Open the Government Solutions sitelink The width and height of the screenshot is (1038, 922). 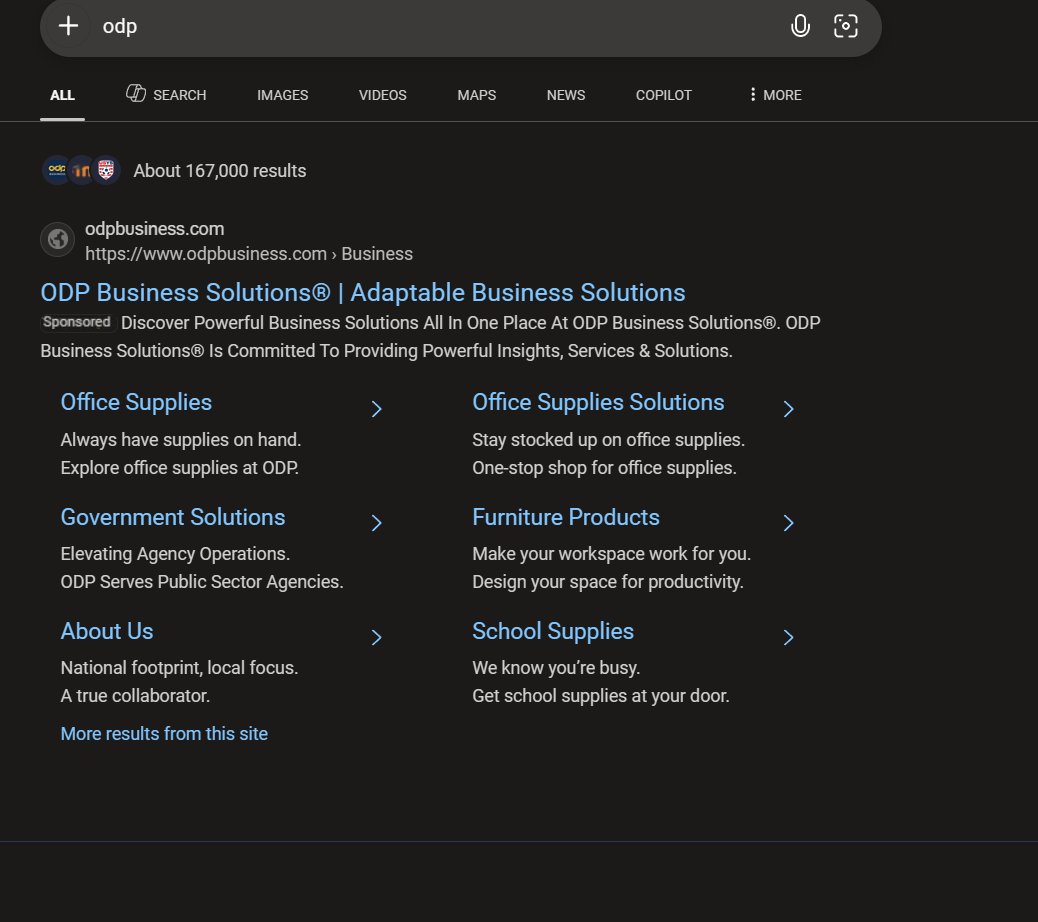(x=173, y=517)
